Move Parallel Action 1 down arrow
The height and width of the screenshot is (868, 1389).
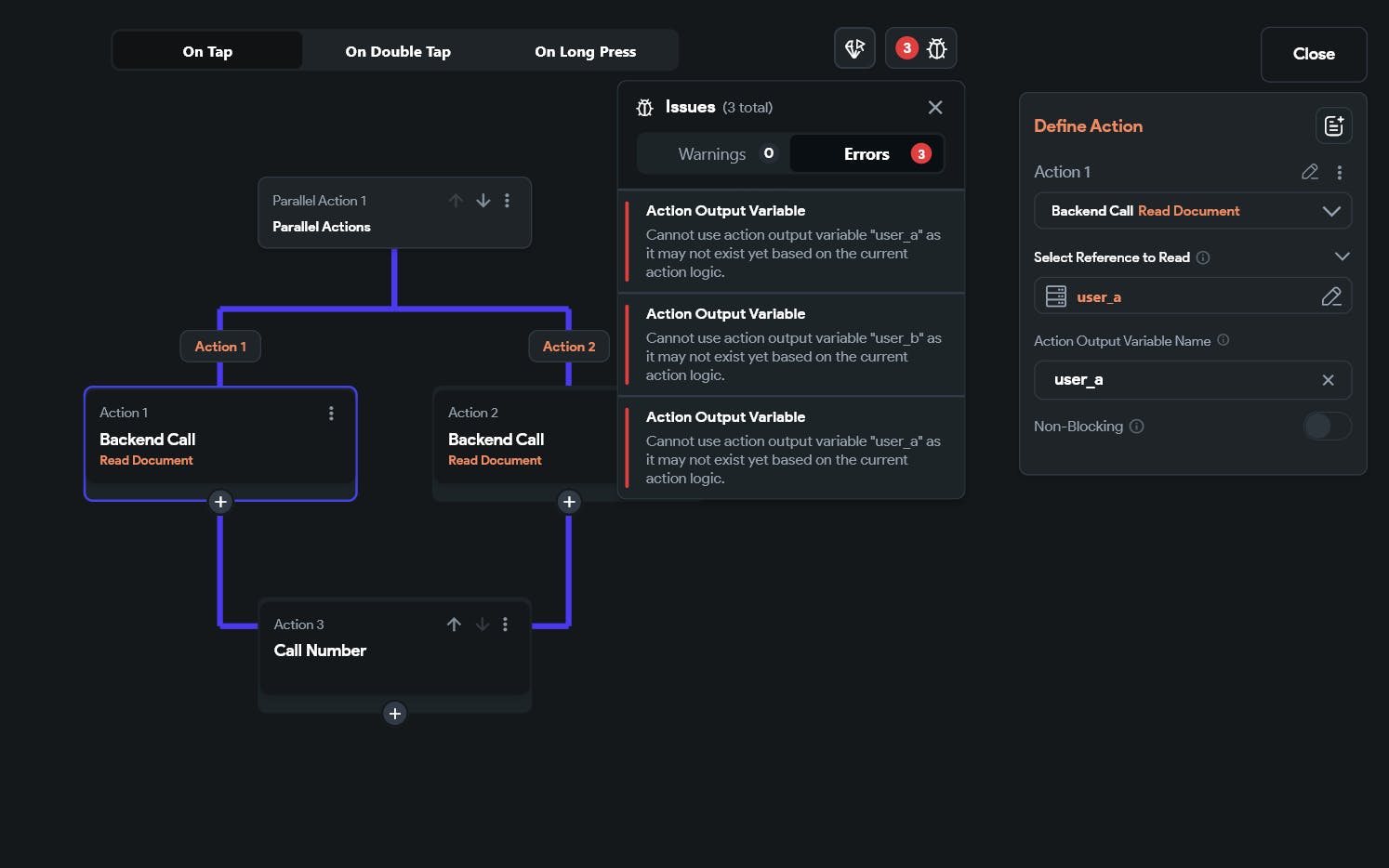[x=483, y=201]
